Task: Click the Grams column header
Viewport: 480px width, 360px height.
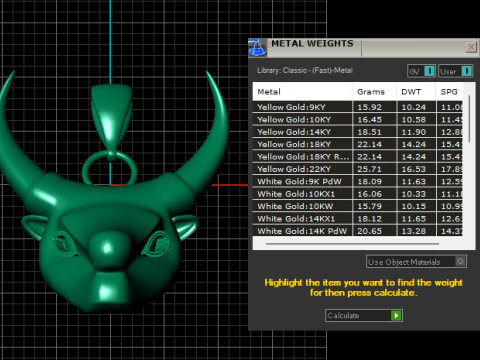Action: [x=374, y=92]
